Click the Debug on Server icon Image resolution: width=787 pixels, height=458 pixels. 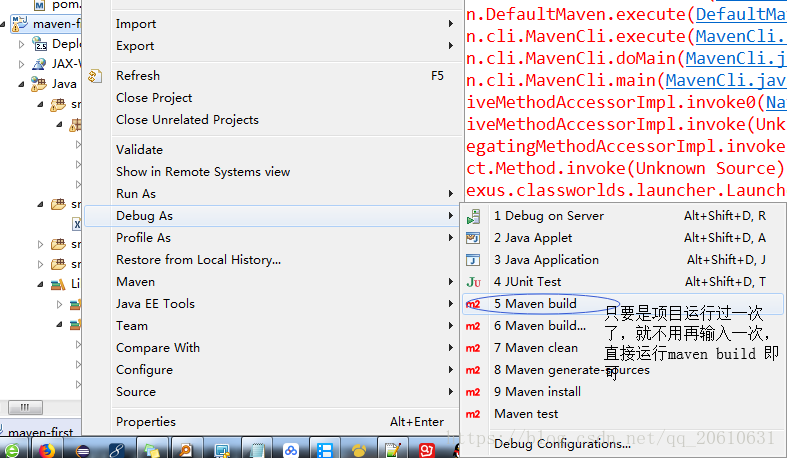(x=473, y=216)
